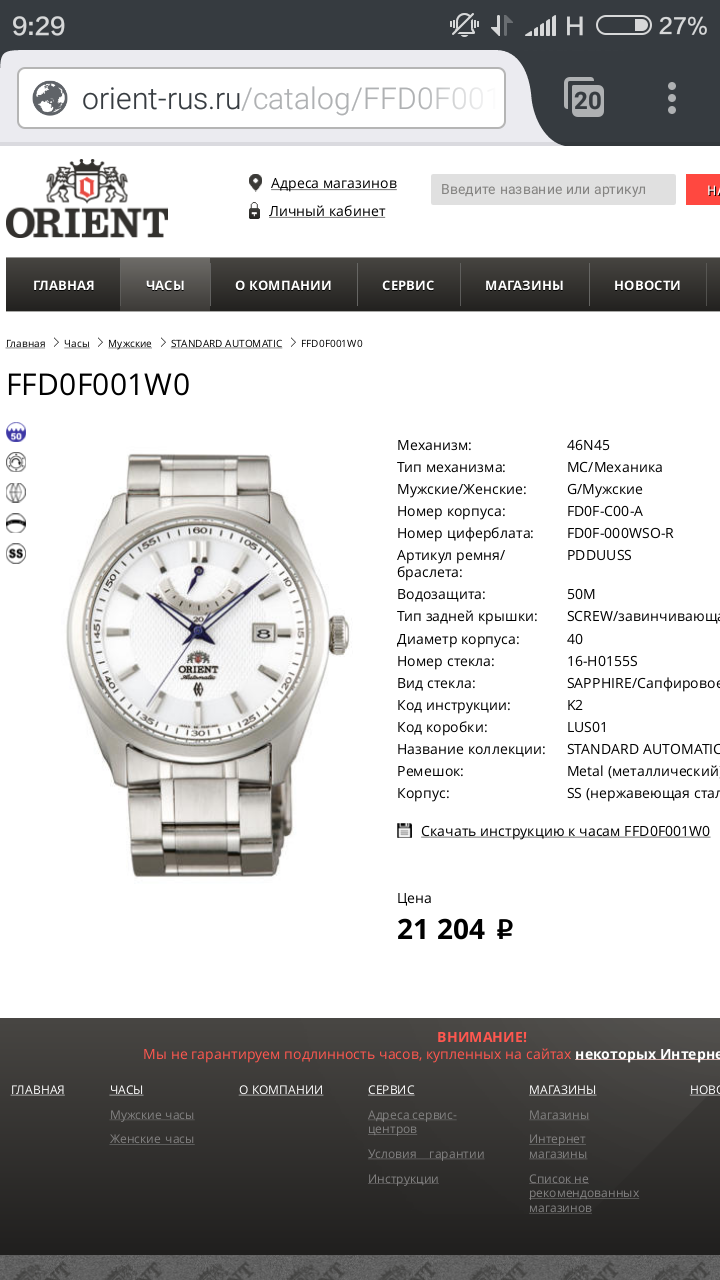Viewport: 720px width, 1280px height.
Task: Open the ЧАСЫ navigation tab
Action: pyautogui.click(x=165, y=285)
